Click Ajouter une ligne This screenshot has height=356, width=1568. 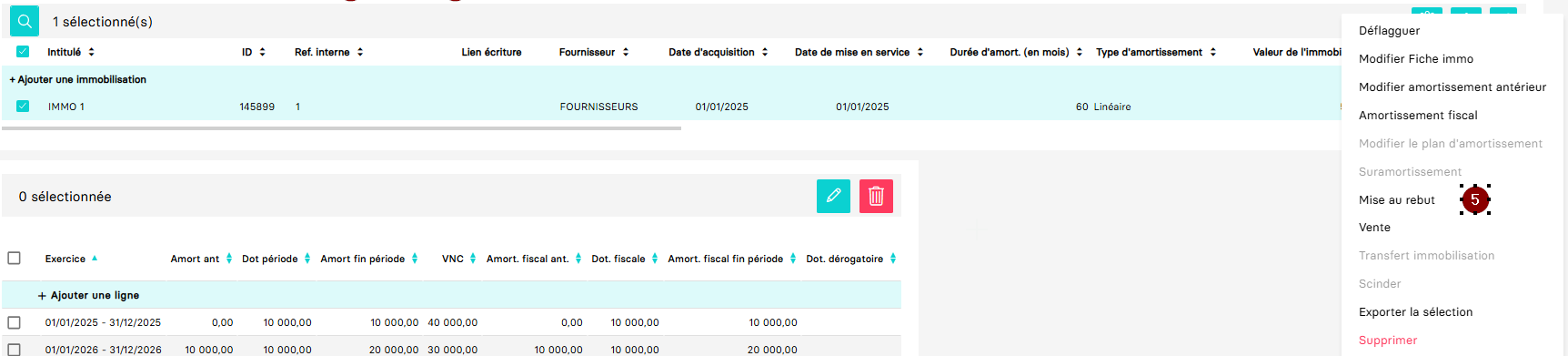point(88,295)
